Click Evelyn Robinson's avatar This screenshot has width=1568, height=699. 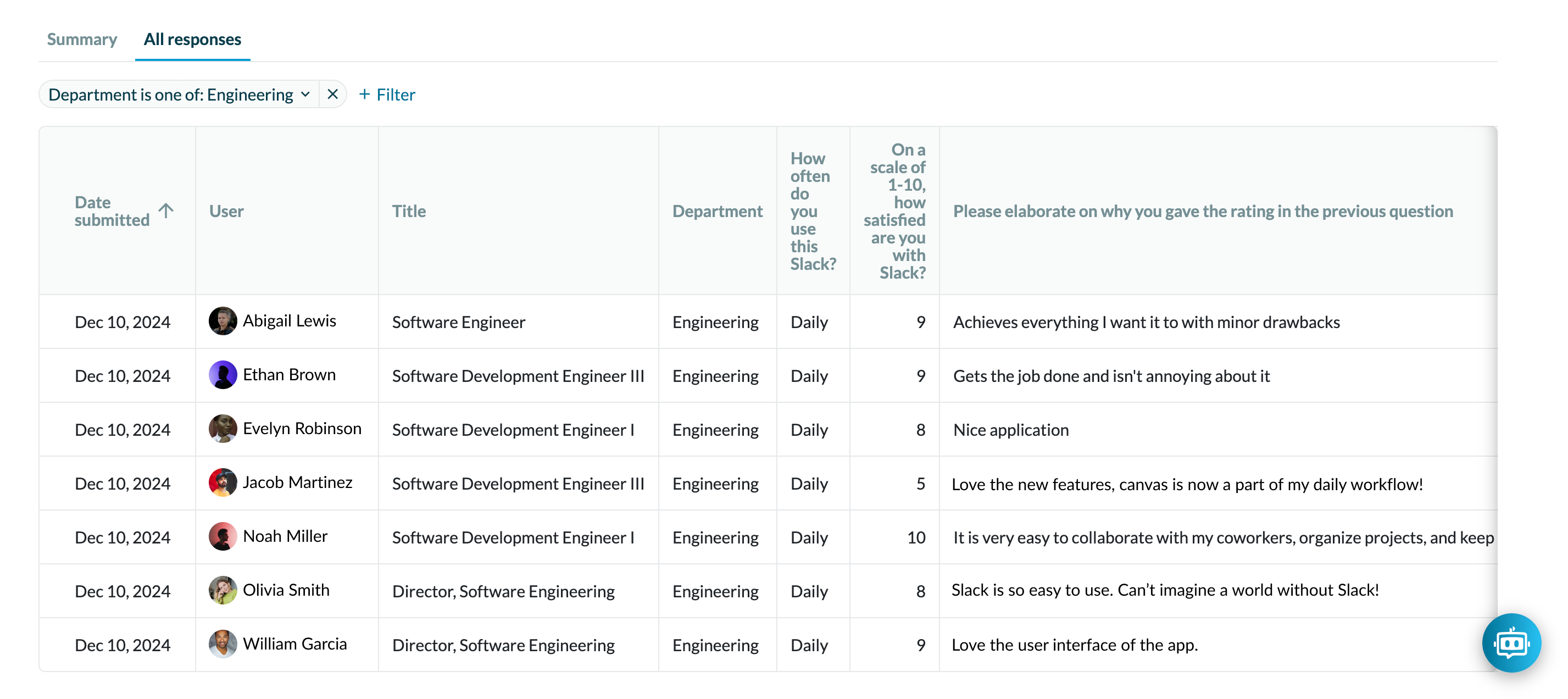(222, 429)
